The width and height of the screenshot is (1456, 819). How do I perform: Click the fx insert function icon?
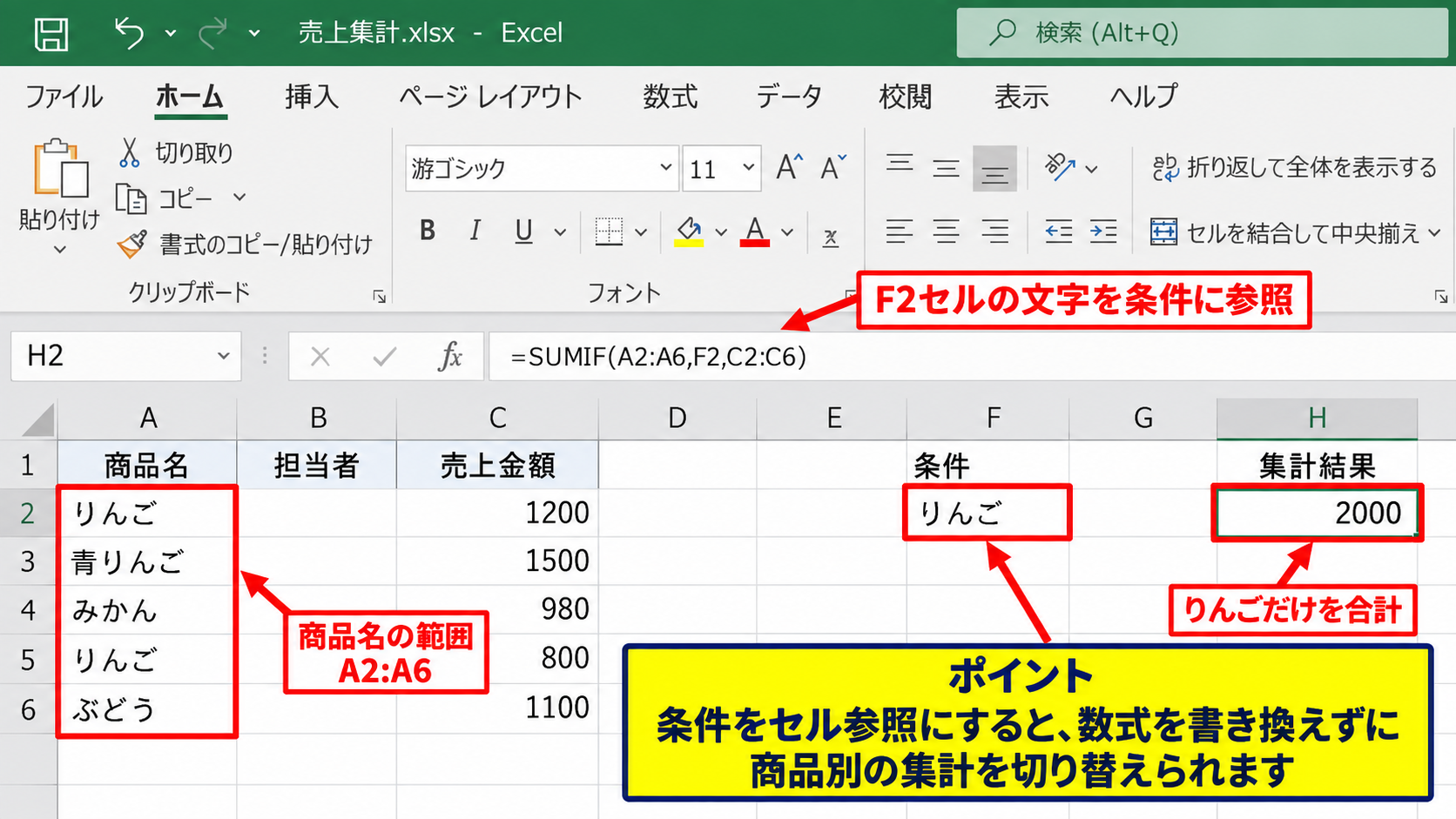coord(450,356)
